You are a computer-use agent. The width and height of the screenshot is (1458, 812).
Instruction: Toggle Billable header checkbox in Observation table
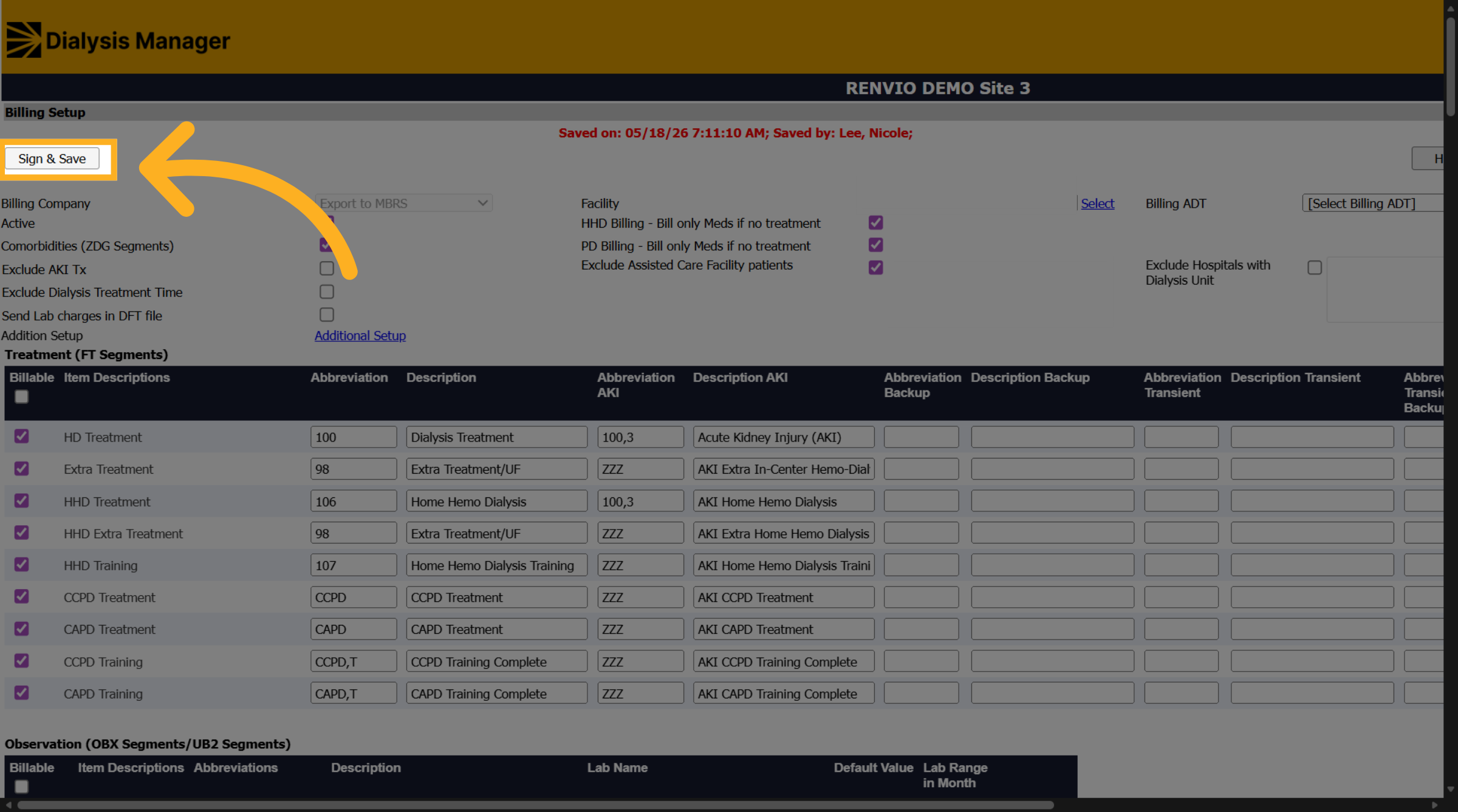point(21,786)
